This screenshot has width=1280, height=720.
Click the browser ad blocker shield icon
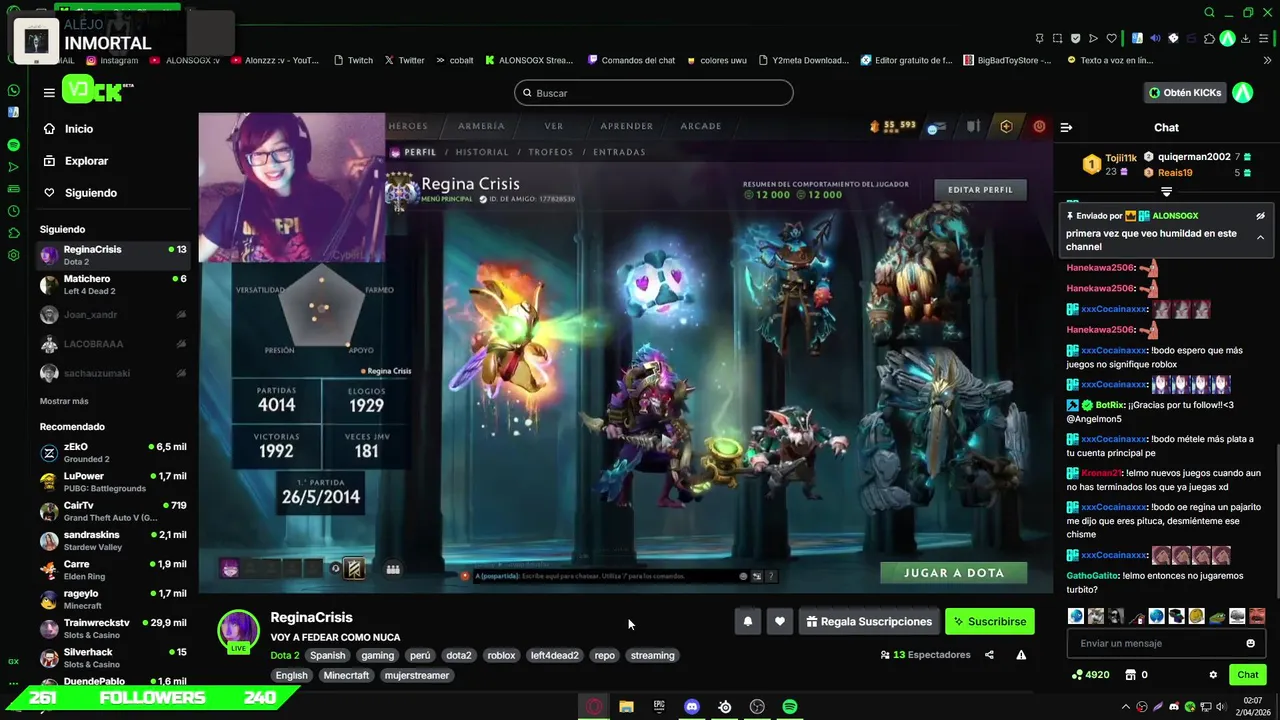(x=1075, y=38)
